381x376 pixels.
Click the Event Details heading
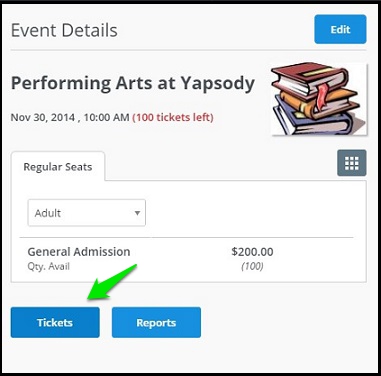(x=64, y=30)
